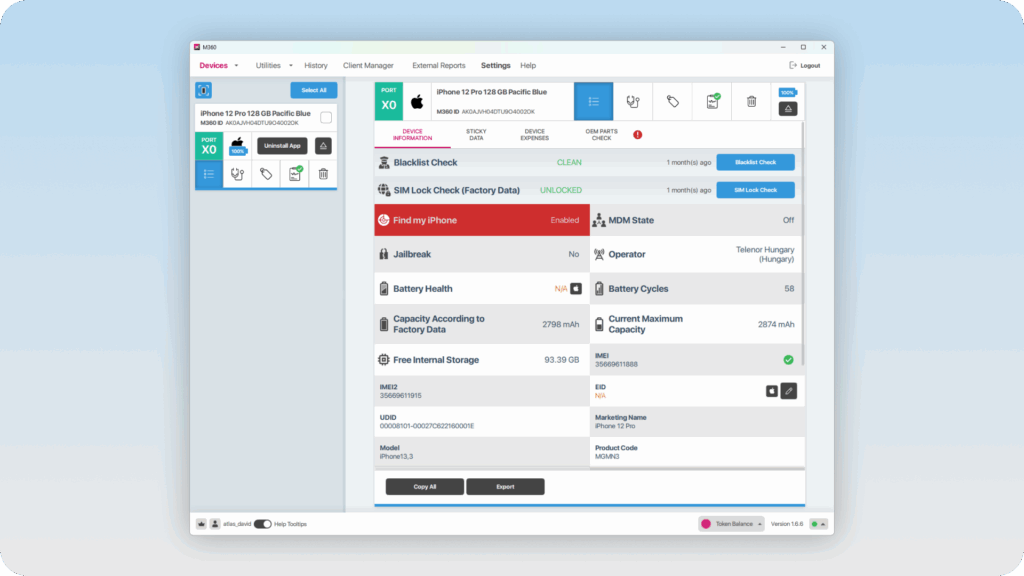
Task: Expand the Devices menu dropdown arrow
Action: click(x=236, y=65)
